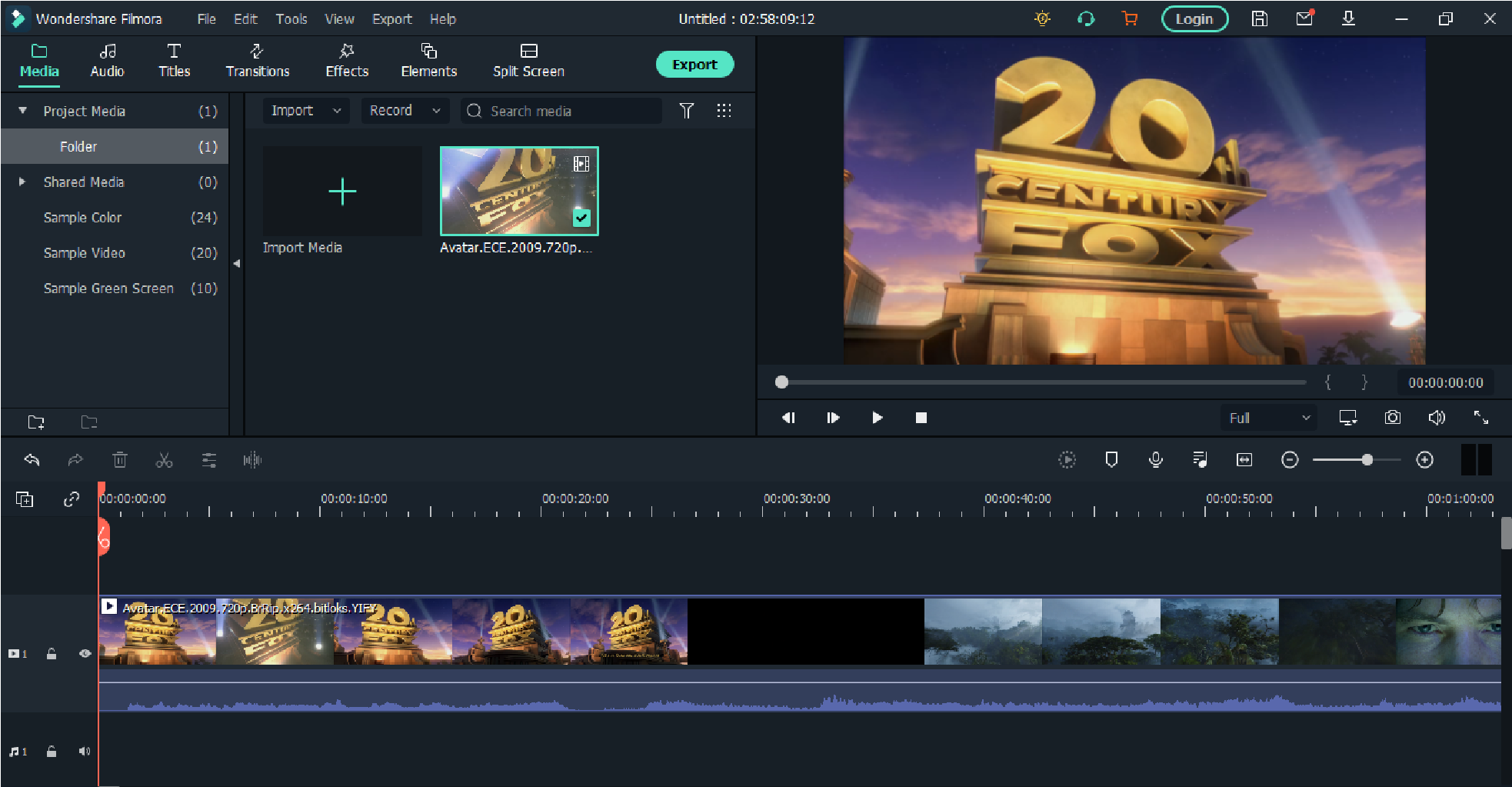1512x787 pixels.
Task: Step back one frame in preview
Action: click(788, 418)
